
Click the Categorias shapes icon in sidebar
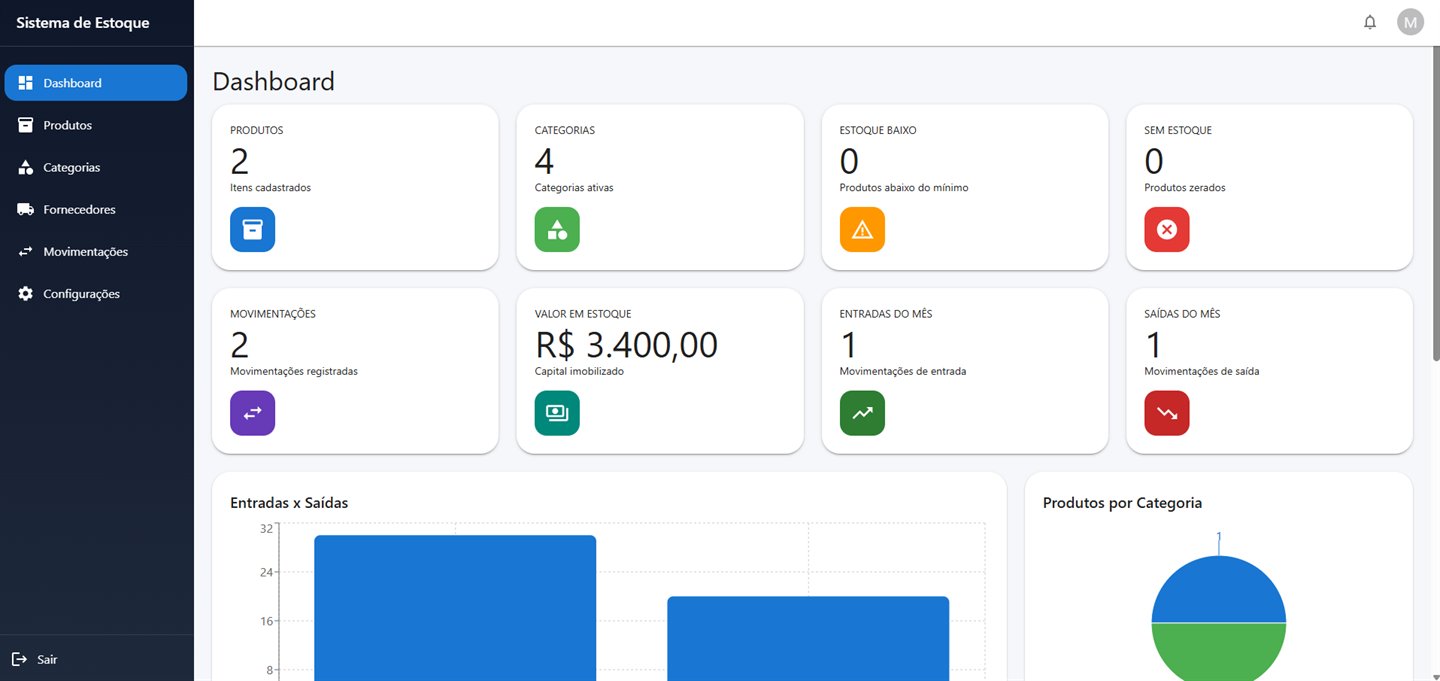26,167
